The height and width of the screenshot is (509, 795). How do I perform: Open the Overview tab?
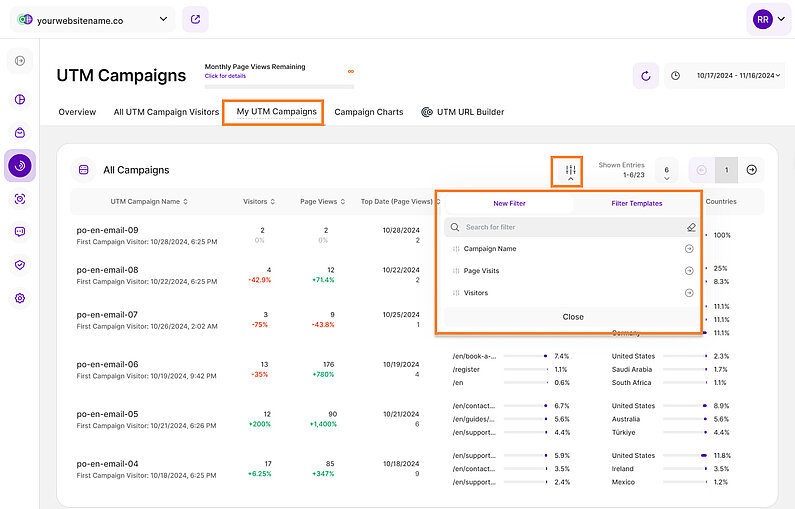coord(77,112)
